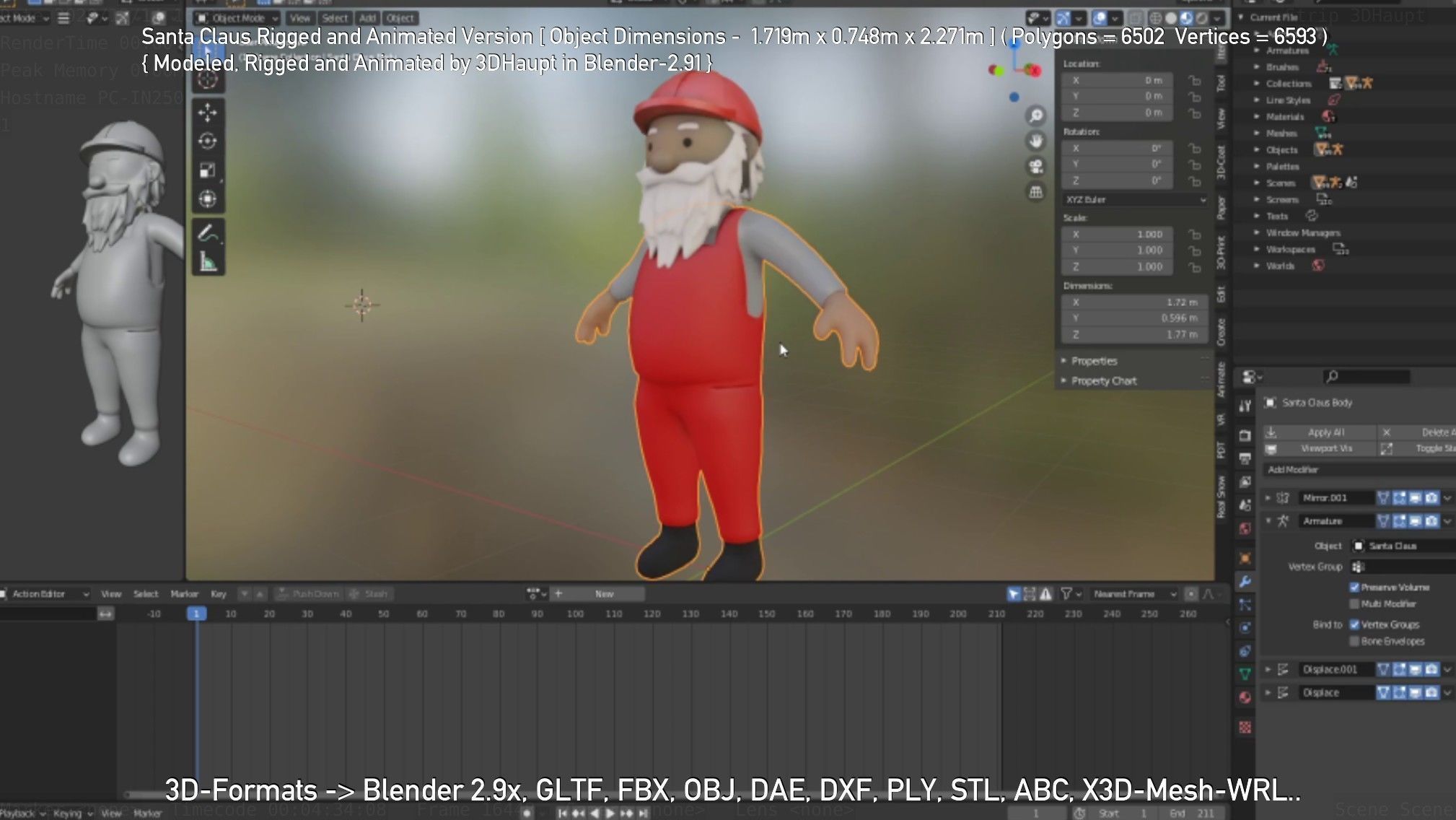Open the Object Data green triangle tab

[x=1245, y=674]
